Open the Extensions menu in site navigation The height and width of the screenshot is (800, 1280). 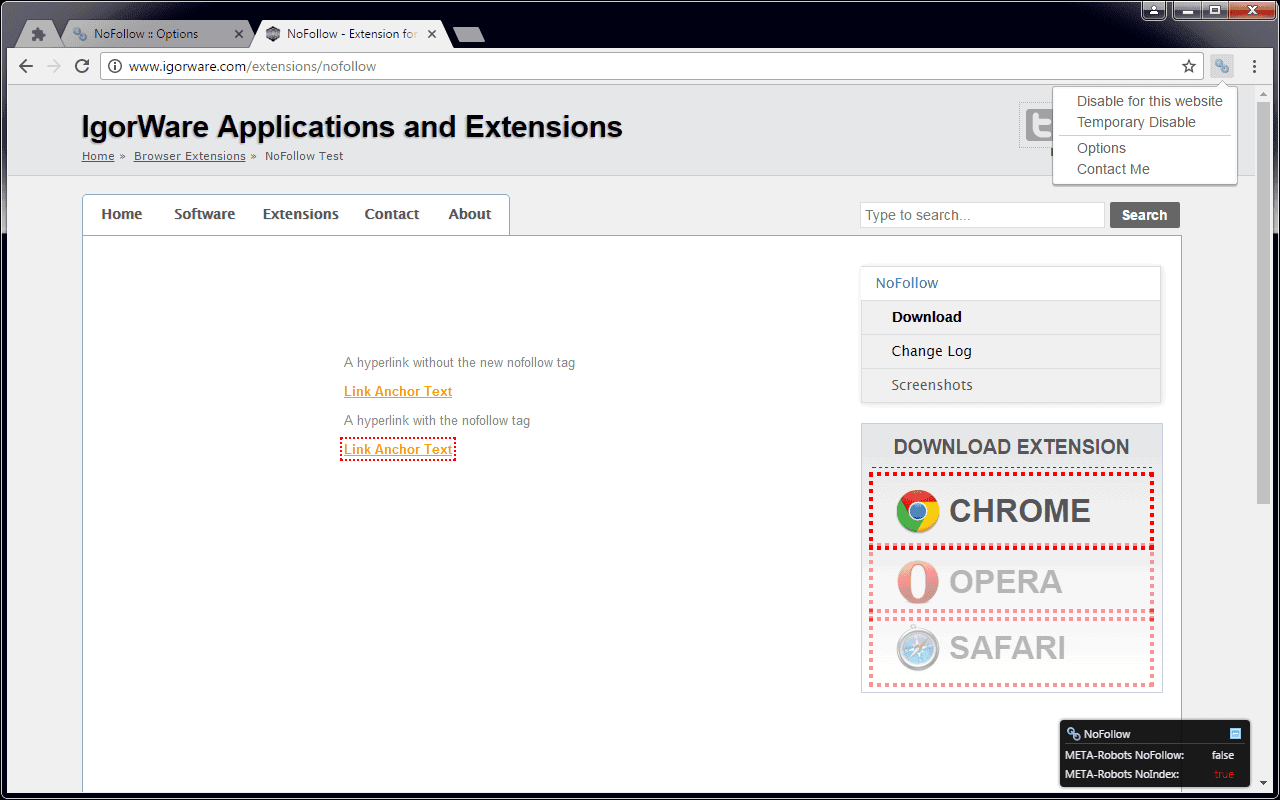[x=300, y=214]
